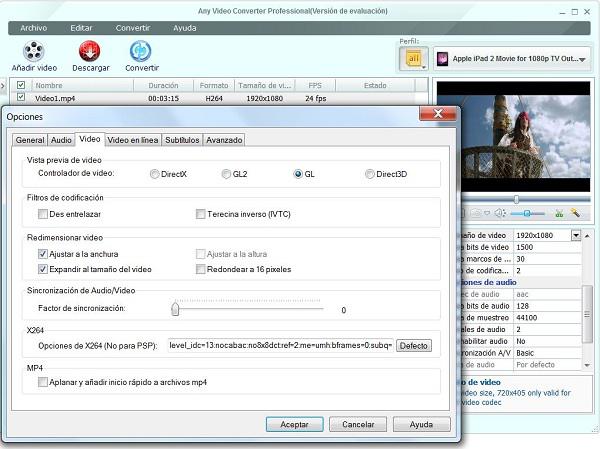Open the 1920x1080 video size dropdown

coord(576,235)
